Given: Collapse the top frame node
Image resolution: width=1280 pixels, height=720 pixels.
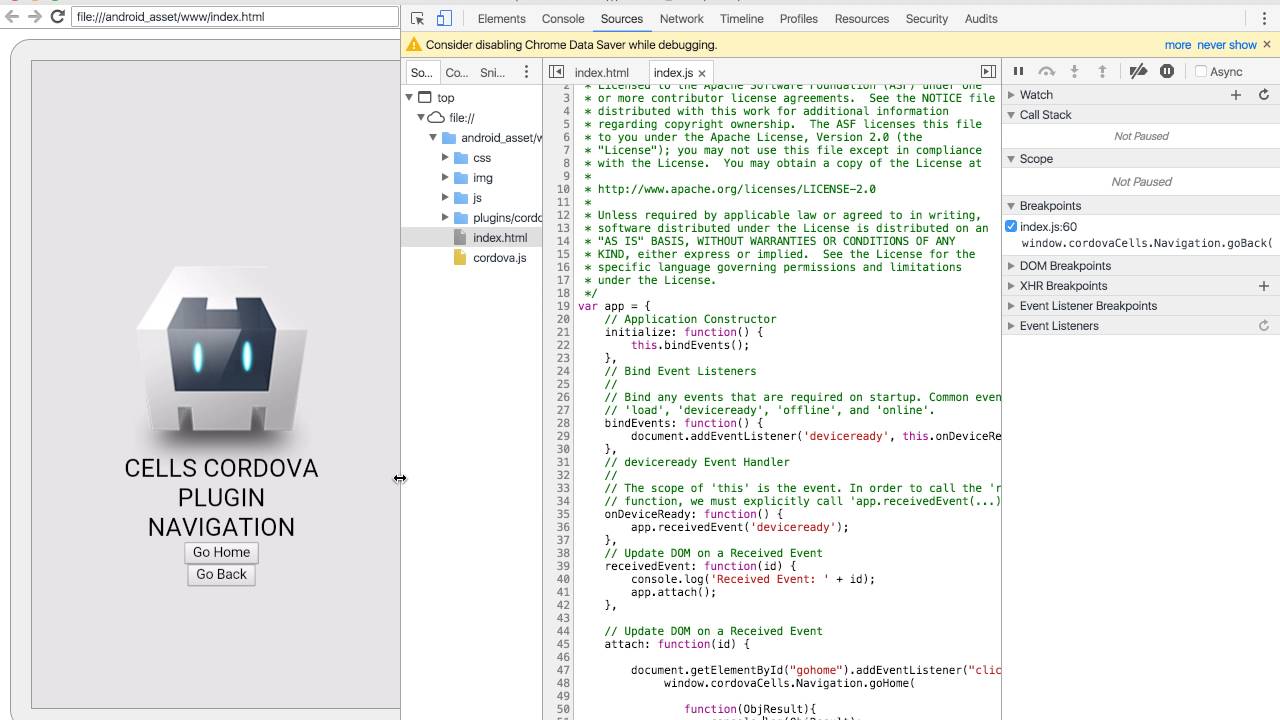Looking at the screenshot, I should click(409, 98).
